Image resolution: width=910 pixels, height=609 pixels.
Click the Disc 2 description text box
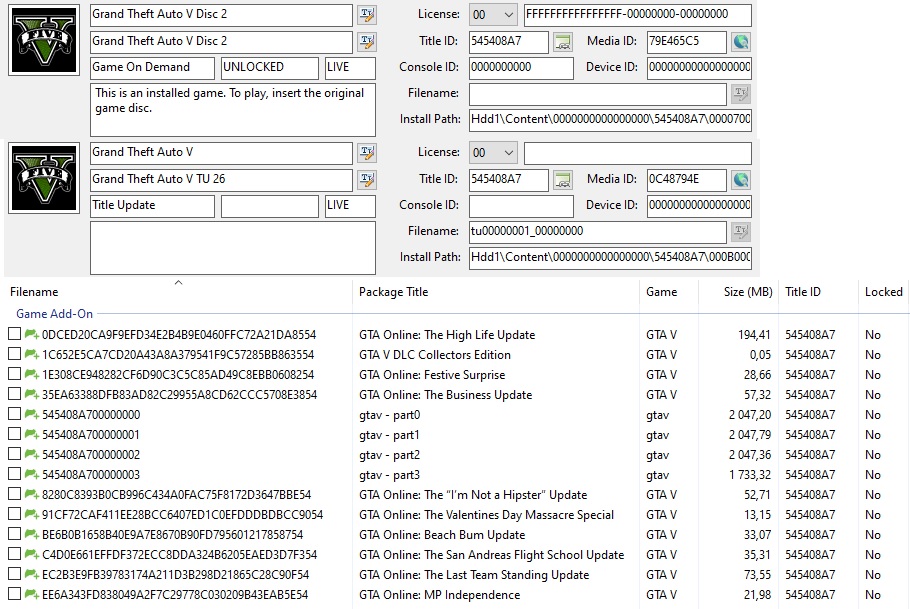tap(233, 110)
